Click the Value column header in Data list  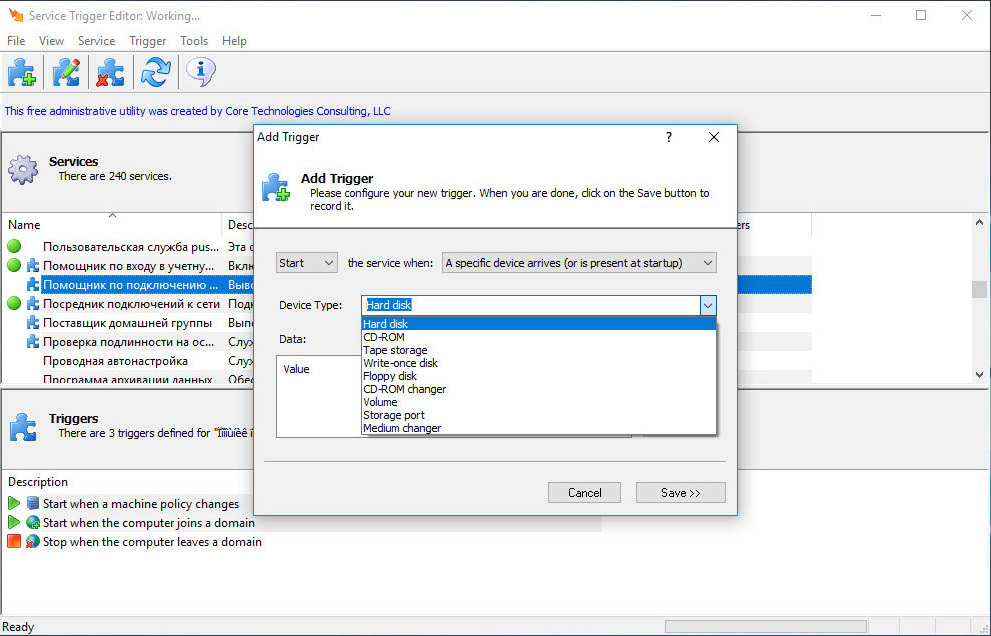coord(296,369)
